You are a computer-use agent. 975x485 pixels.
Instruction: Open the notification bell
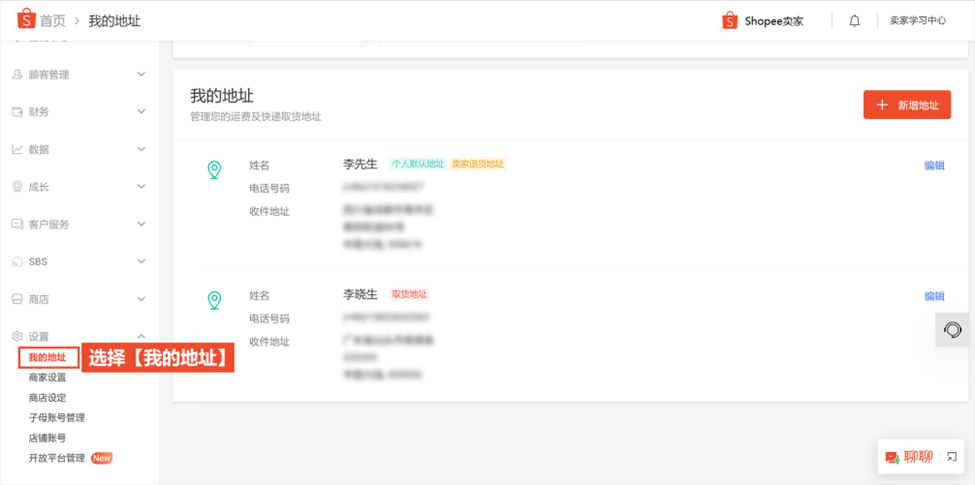click(x=854, y=21)
